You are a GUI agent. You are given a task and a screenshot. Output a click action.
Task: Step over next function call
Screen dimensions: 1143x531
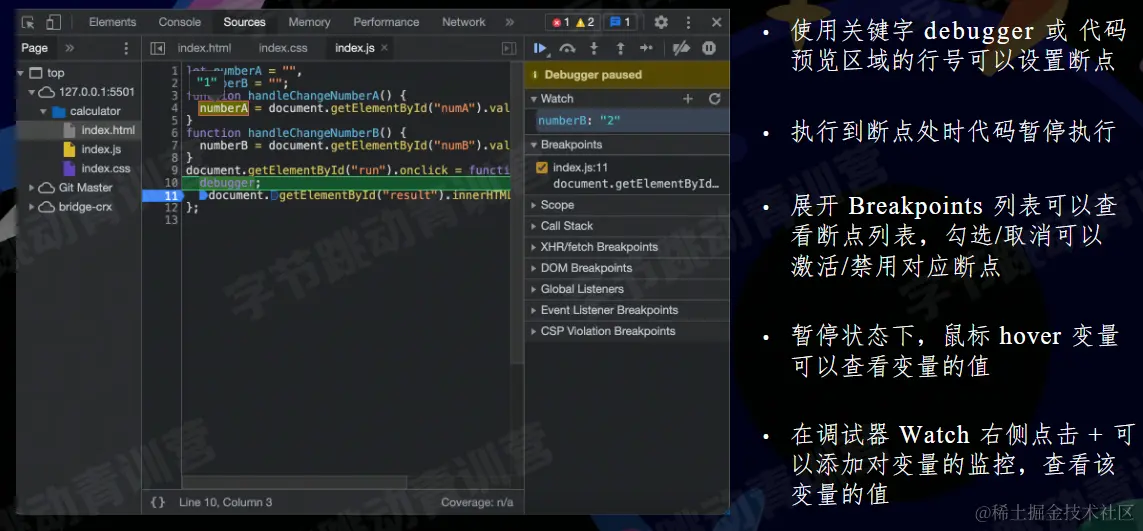567,48
